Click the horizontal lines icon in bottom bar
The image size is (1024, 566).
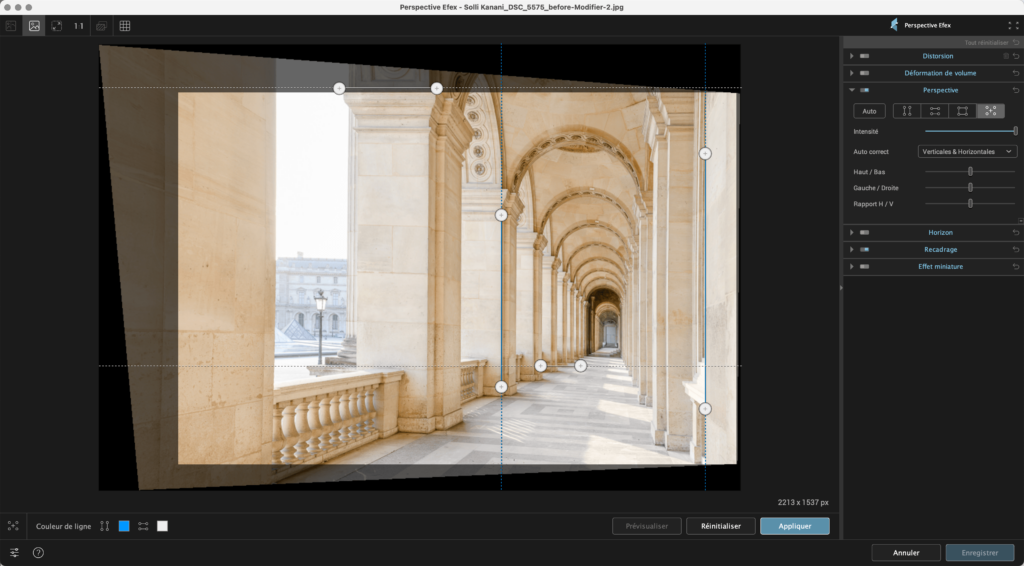point(143,526)
